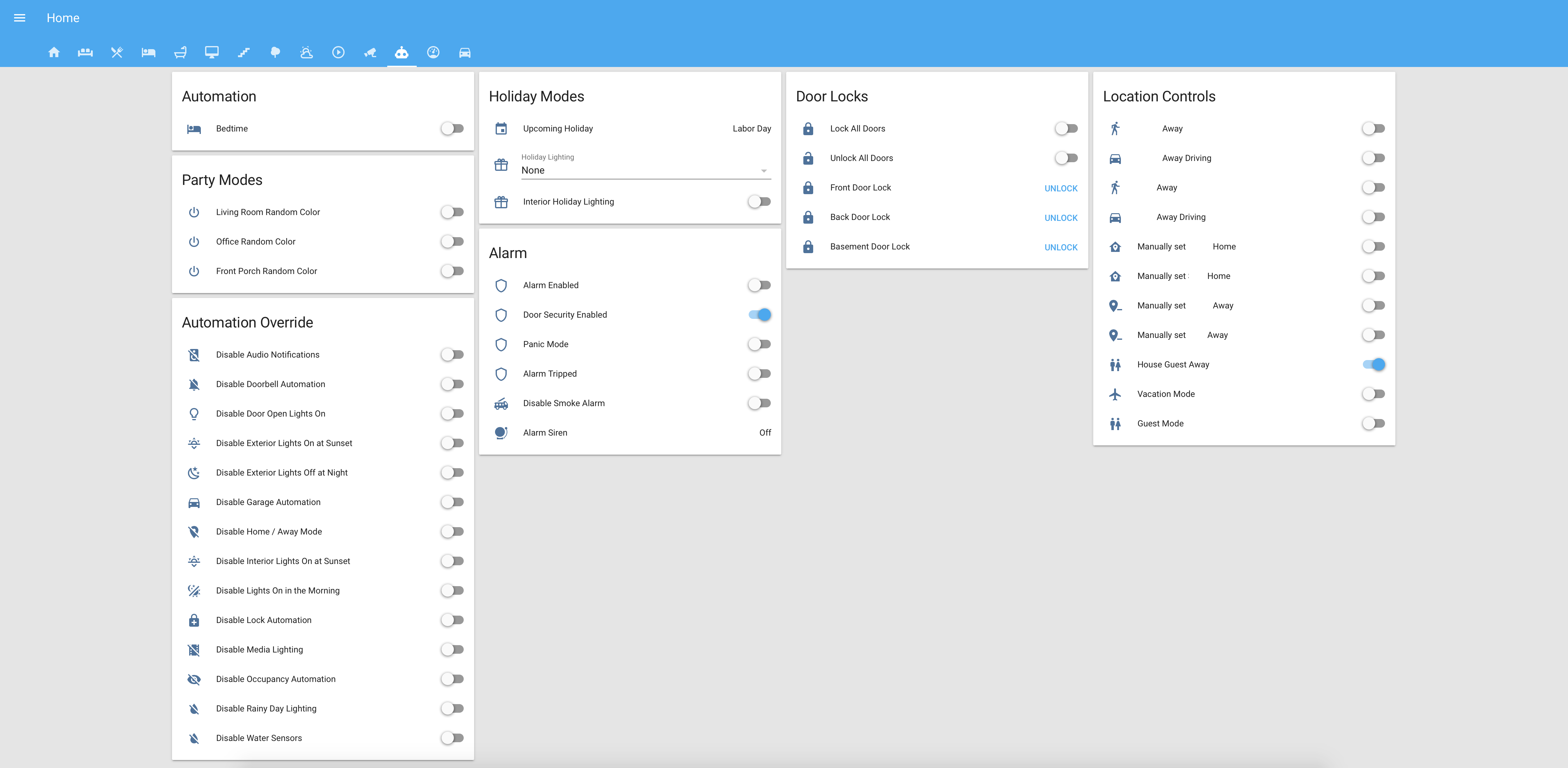Click the gauge dashboard tab icon

coord(433,52)
